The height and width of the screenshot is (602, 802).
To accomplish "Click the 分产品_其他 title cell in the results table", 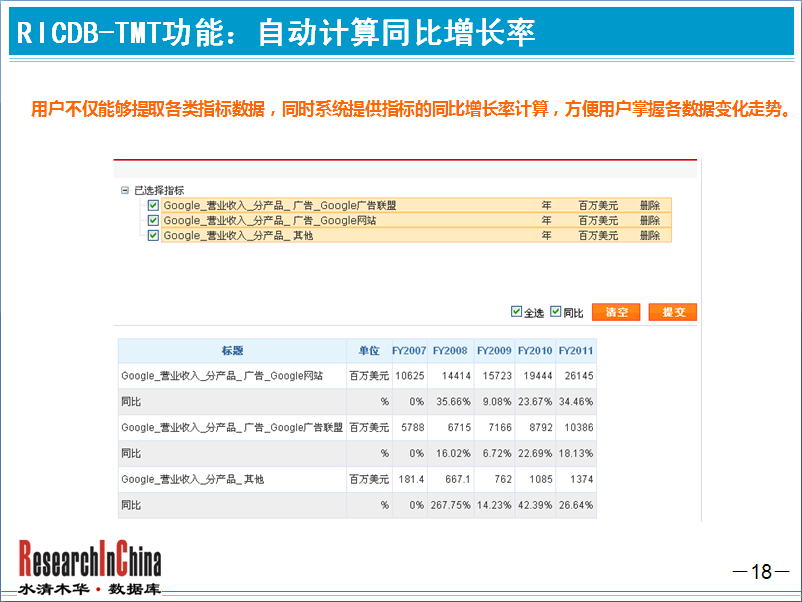I will coord(232,479).
